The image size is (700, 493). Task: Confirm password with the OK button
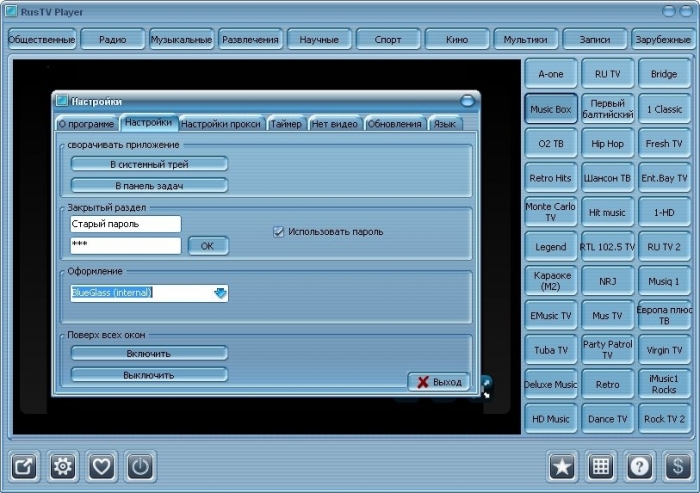click(x=208, y=245)
